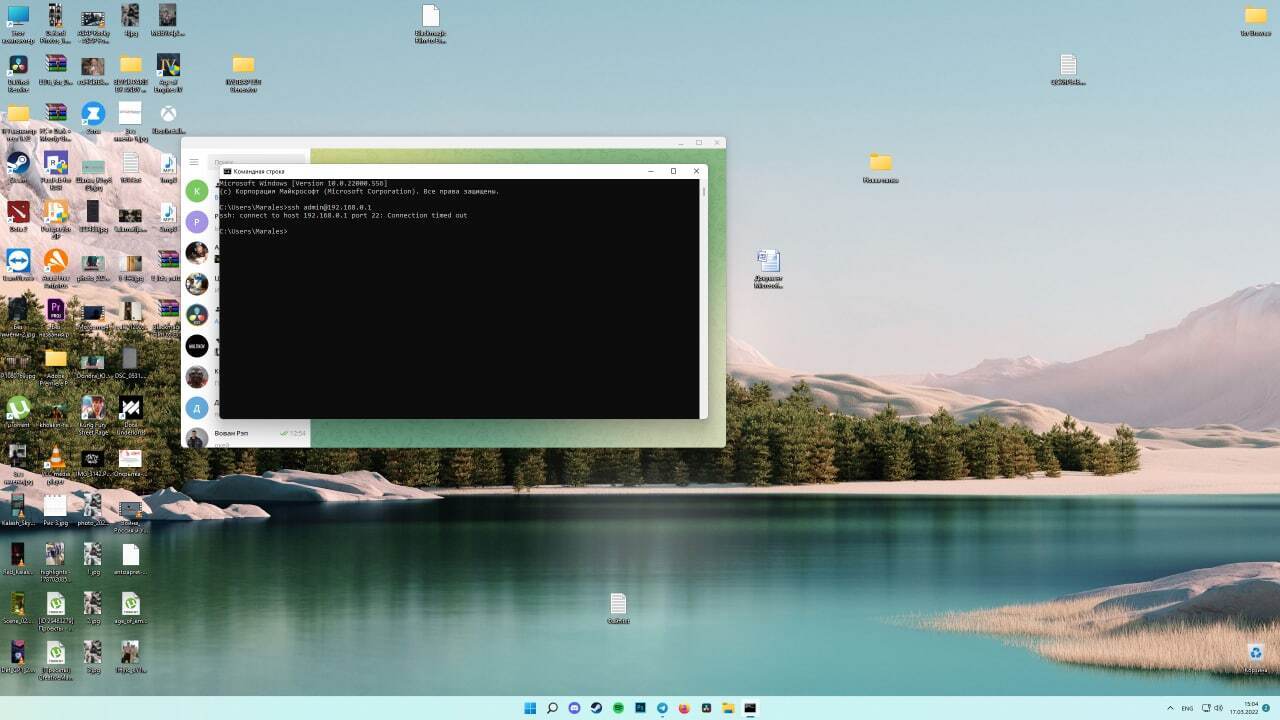1280x720 pixels.
Task: Click the Discord icon in the taskbar
Action: 574,708
